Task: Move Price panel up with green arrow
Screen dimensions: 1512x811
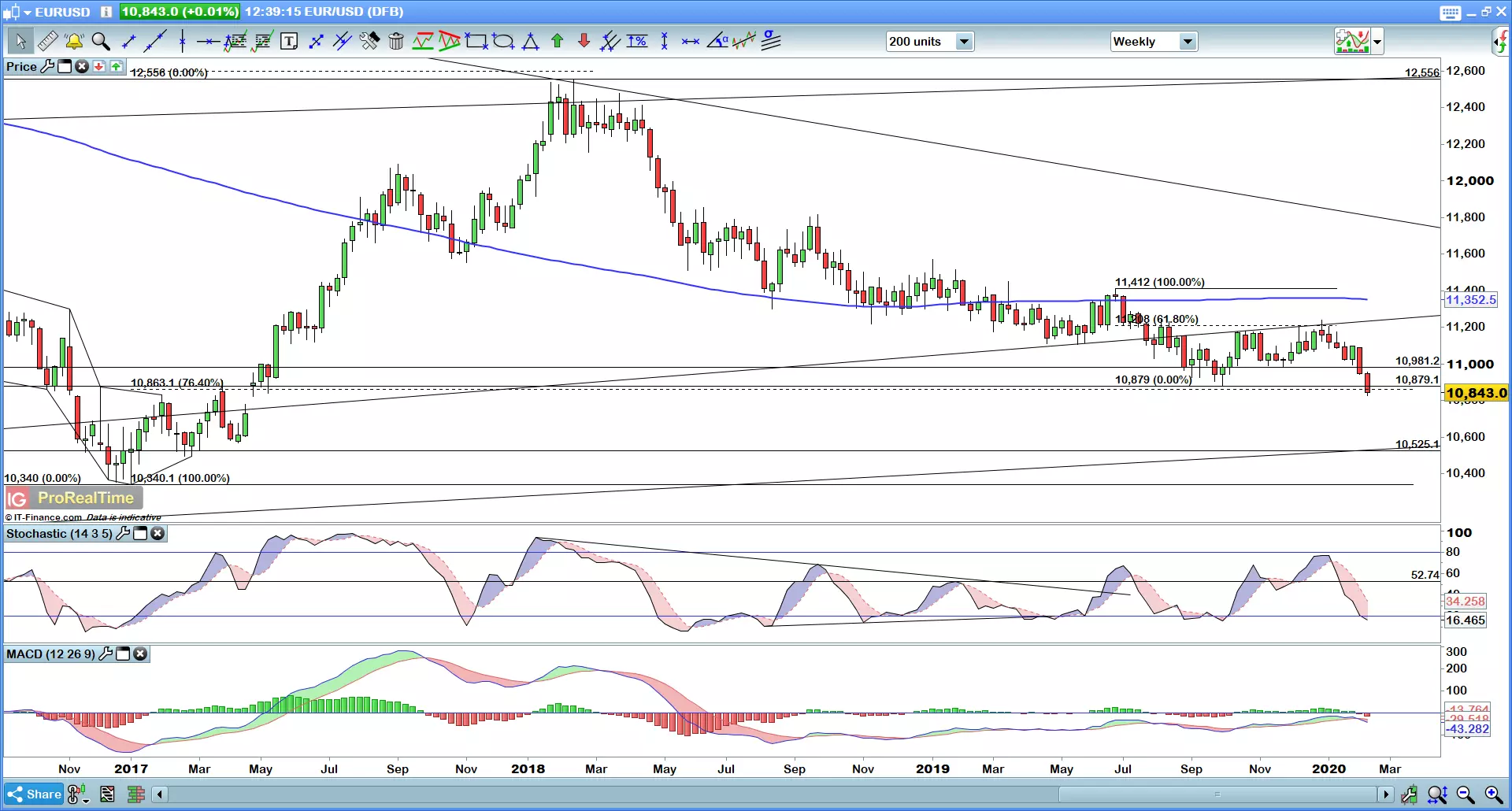Action: tap(117, 67)
